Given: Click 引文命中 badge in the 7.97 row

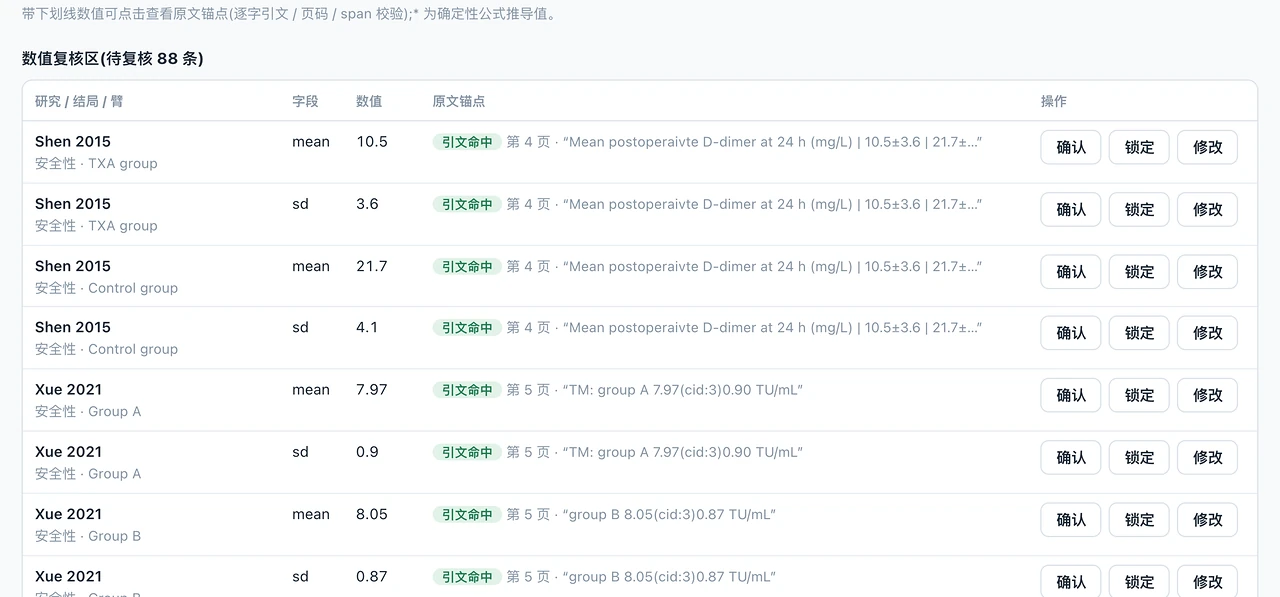Looking at the screenshot, I should pos(467,390).
